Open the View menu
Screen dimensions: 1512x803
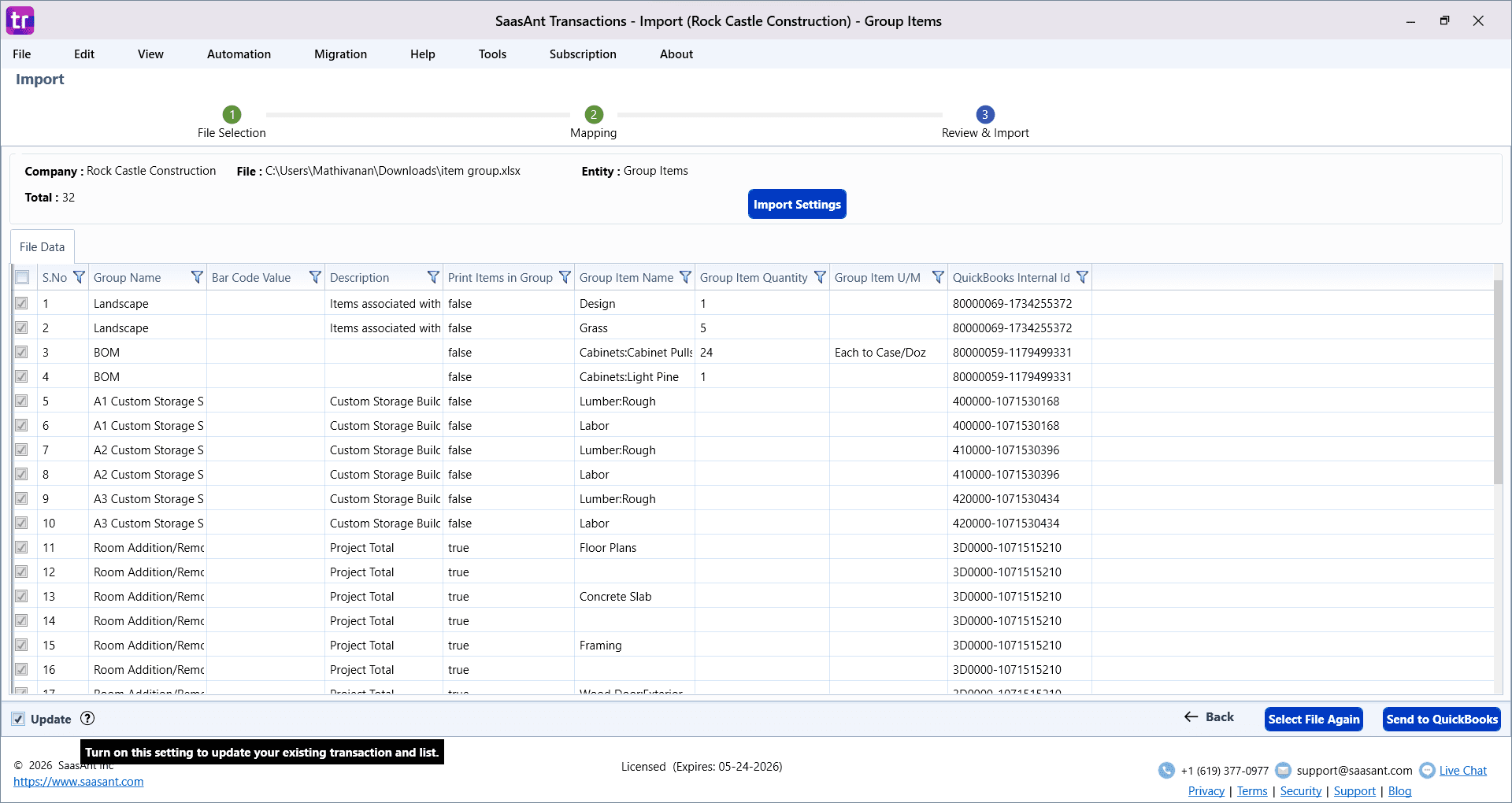[150, 54]
